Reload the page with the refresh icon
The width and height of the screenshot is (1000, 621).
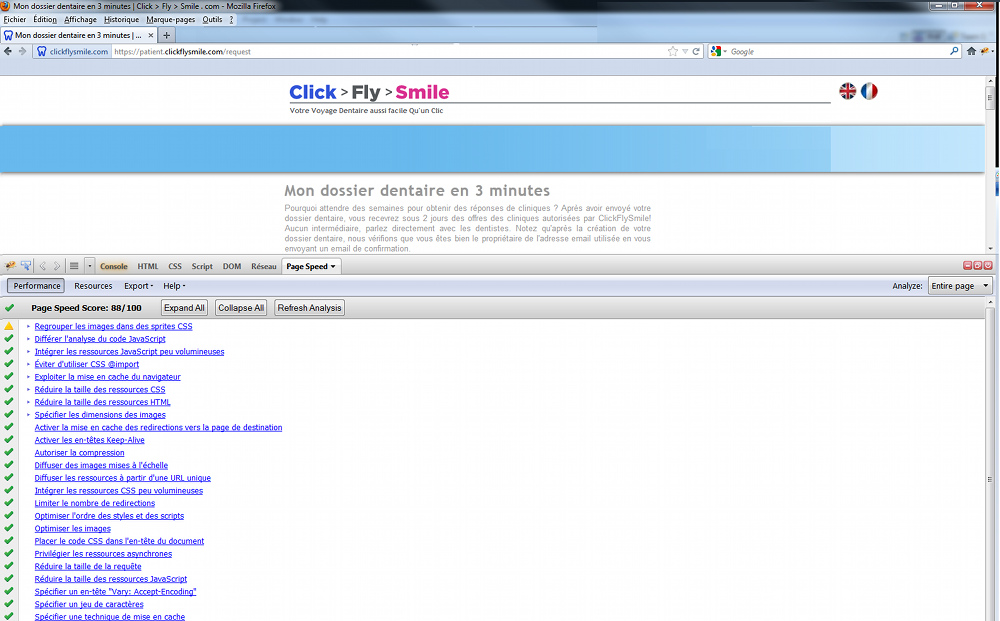point(696,51)
